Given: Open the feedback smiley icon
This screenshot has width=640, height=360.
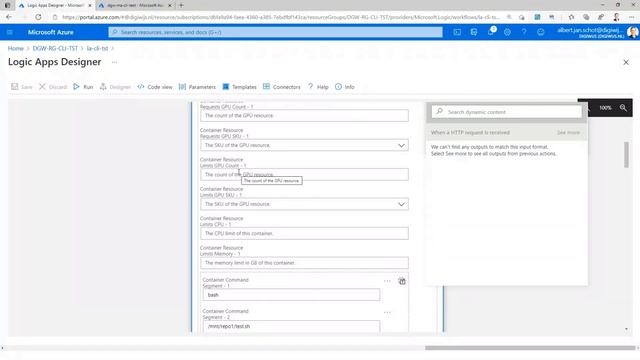Looking at the screenshot, I should tap(541, 32).
